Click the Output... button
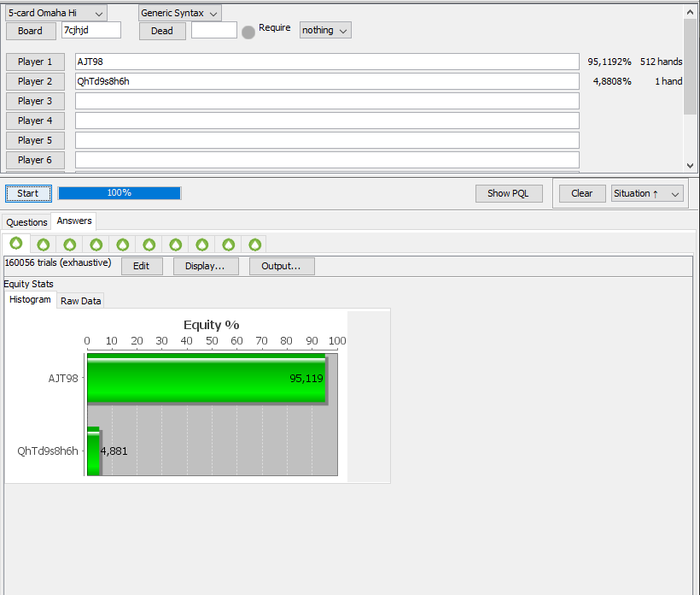The width and height of the screenshot is (700, 595). point(281,266)
